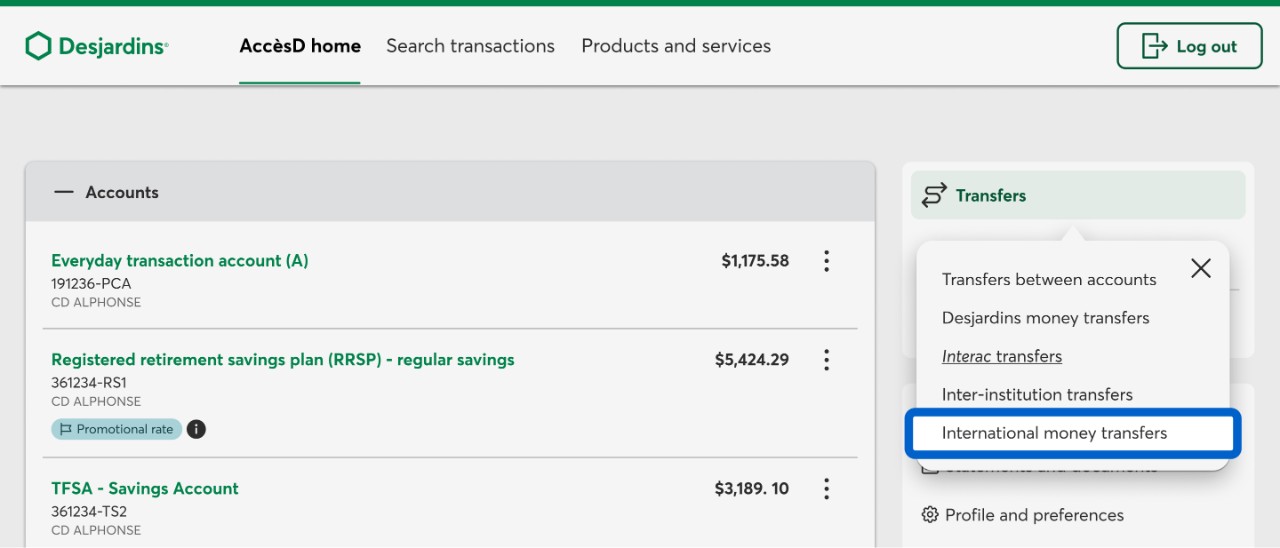This screenshot has height=548, width=1280.
Task: Open TFSA - Savings Account link
Action: click(x=145, y=489)
